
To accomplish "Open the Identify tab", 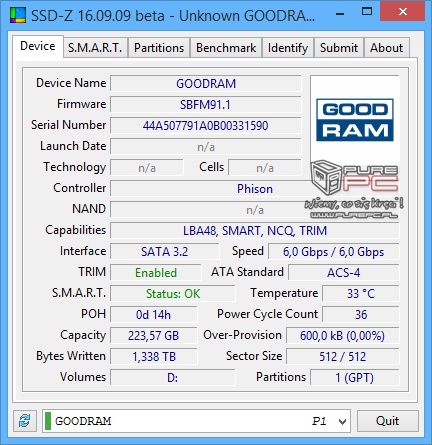I will click(x=288, y=48).
